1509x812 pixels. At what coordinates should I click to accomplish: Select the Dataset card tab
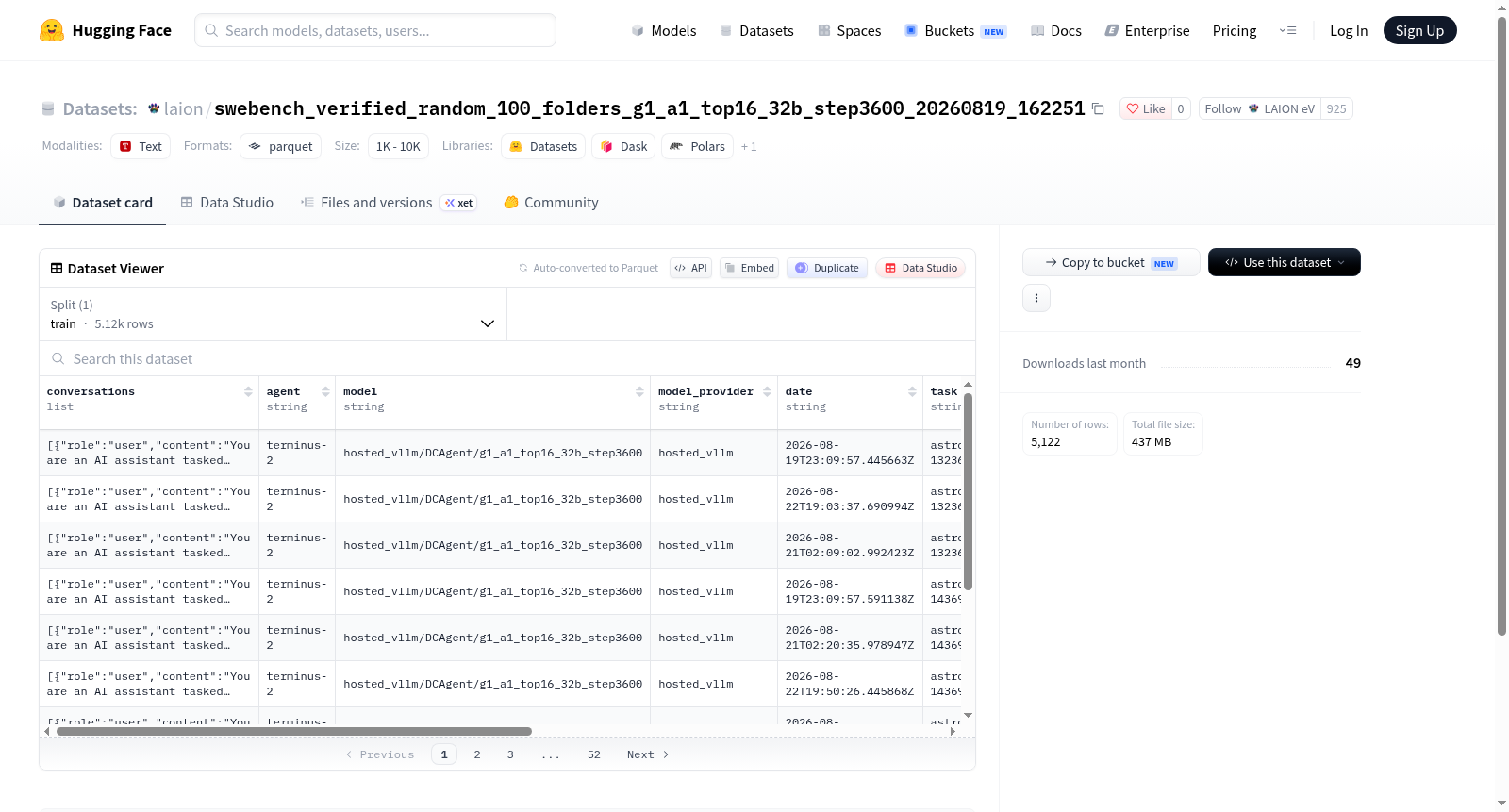pos(103,203)
